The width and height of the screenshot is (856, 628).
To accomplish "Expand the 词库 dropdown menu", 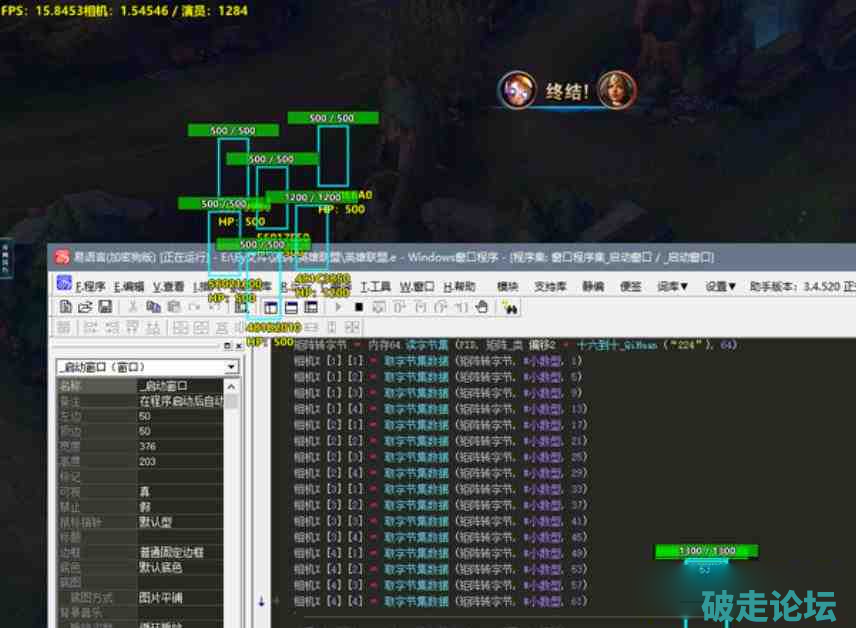I will 672,286.
